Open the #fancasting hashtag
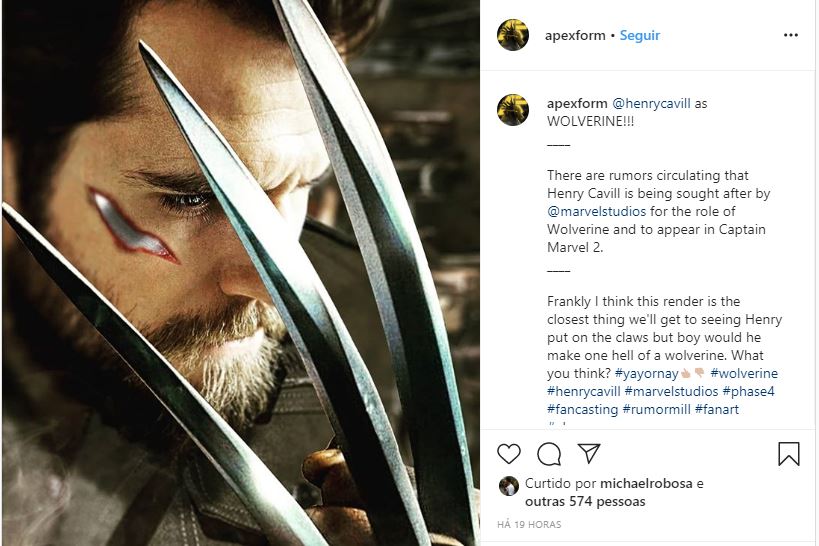This screenshot has width=819, height=546. click(x=582, y=410)
